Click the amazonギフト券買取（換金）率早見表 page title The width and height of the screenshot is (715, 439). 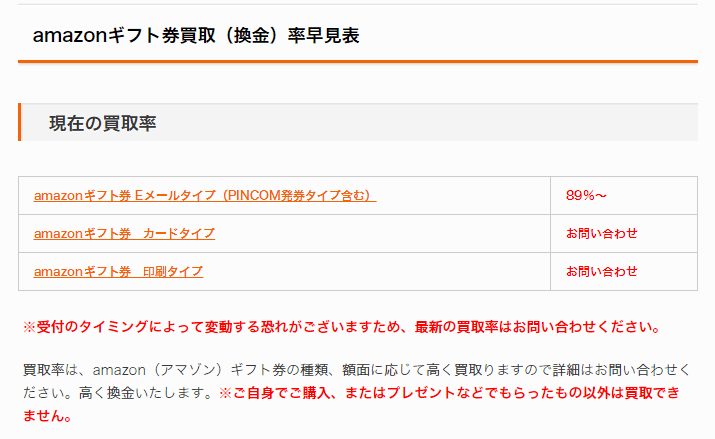pos(196,36)
